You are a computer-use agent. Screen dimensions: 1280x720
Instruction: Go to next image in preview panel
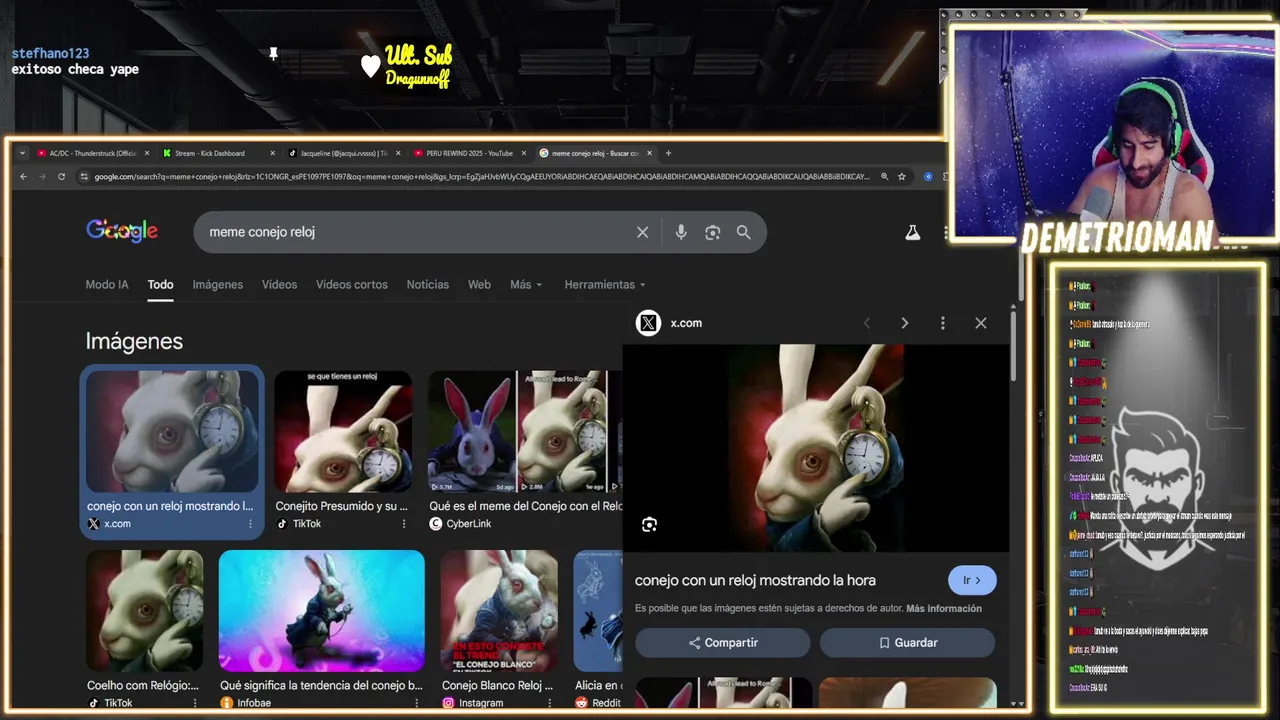pyautogui.click(x=904, y=323)
